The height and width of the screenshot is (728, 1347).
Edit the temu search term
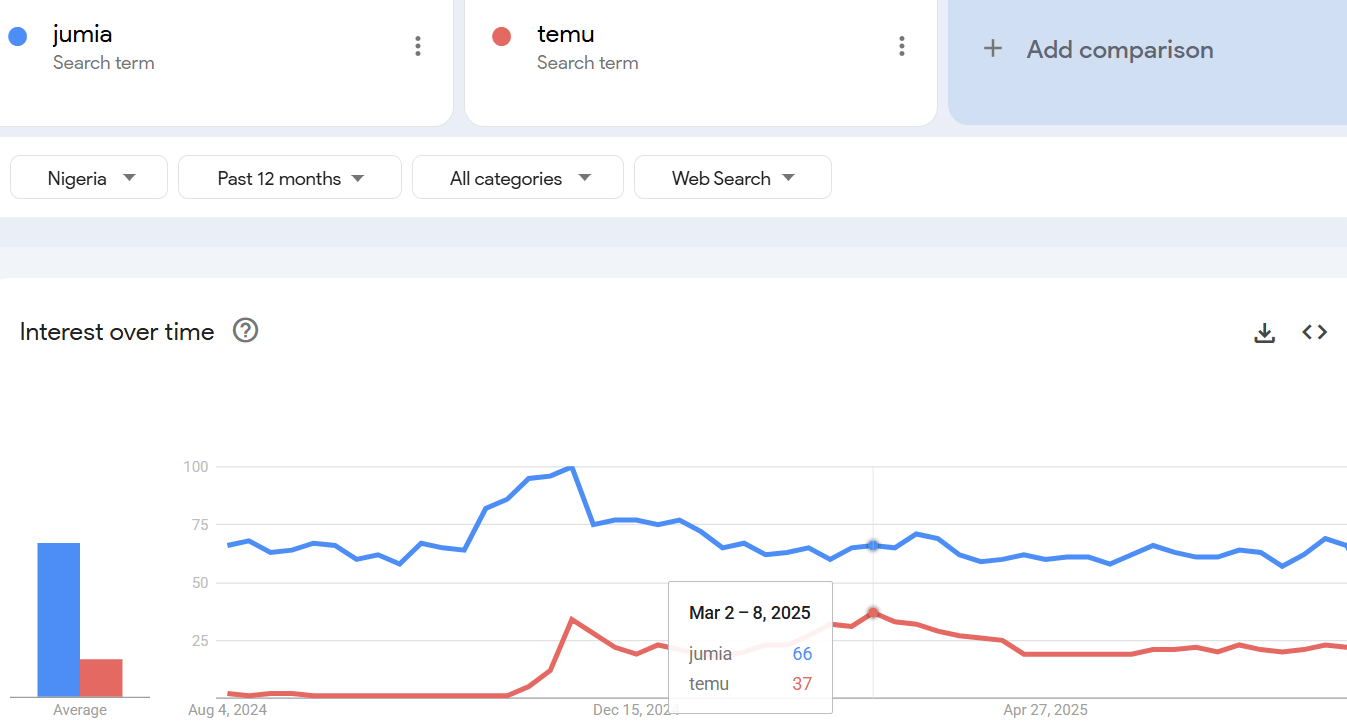[566, 34]
